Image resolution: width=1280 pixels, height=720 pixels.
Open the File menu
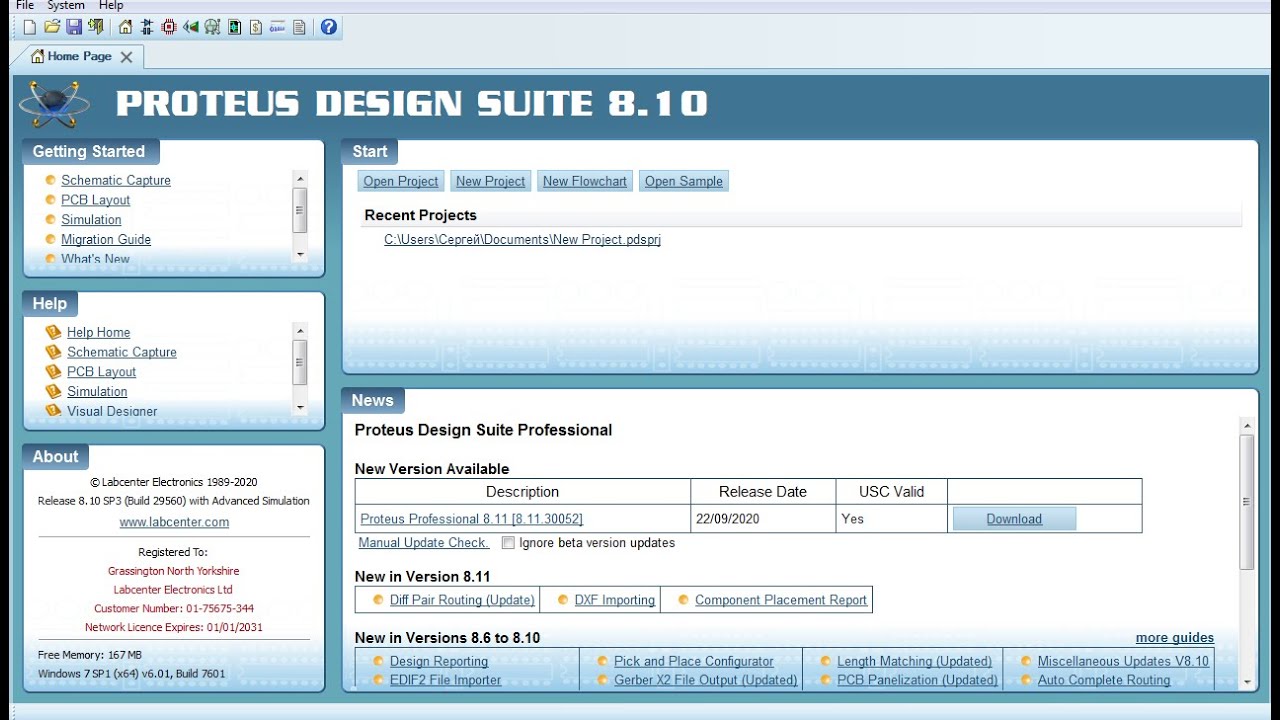pos(25,5)
